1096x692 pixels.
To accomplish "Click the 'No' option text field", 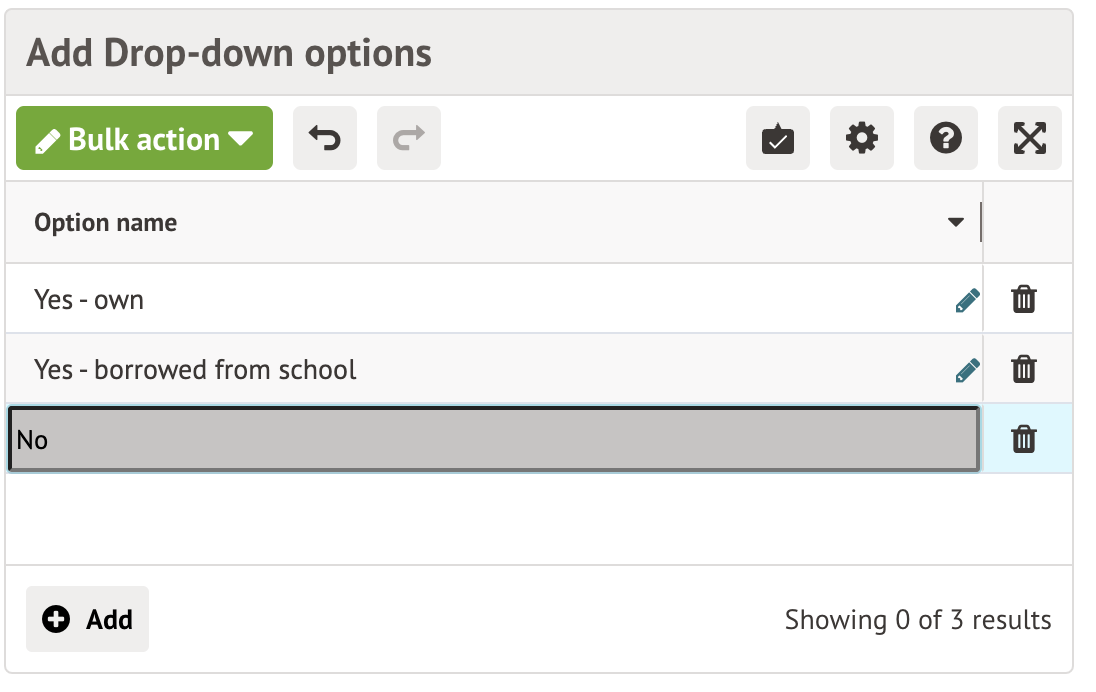I will tap(492, 439).
